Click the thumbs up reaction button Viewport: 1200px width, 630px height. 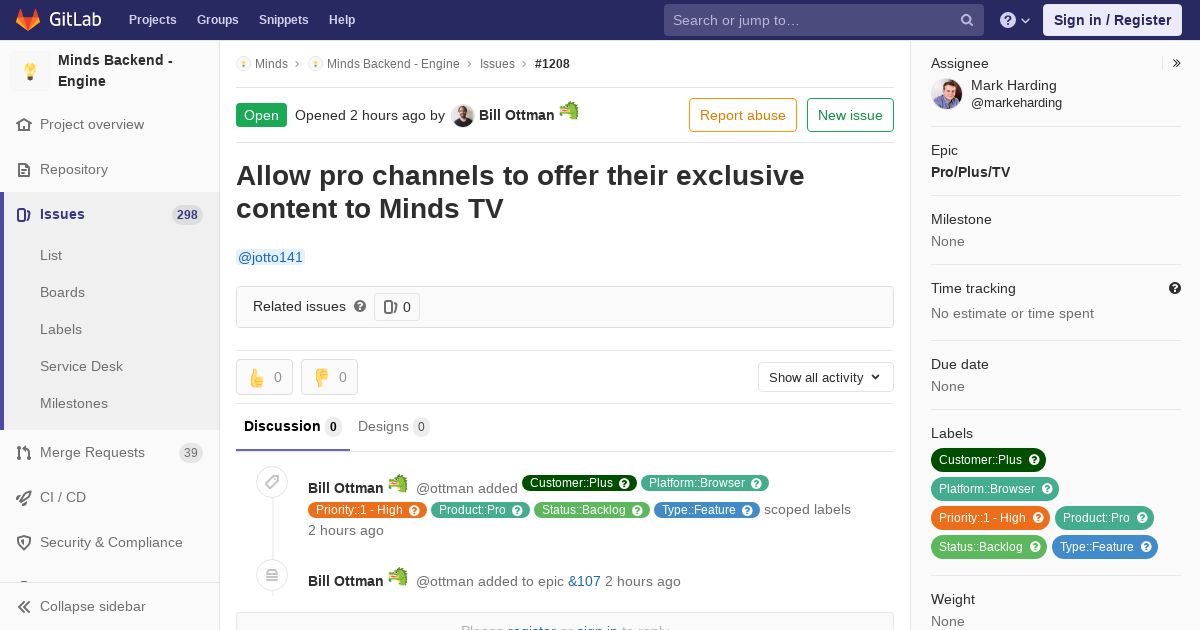pyautogui.click(x=264, y=377)
